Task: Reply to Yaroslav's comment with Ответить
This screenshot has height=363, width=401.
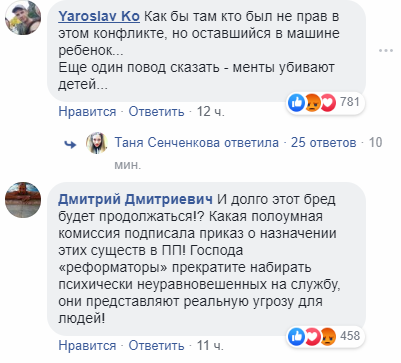Action: (x=157, y=112)
